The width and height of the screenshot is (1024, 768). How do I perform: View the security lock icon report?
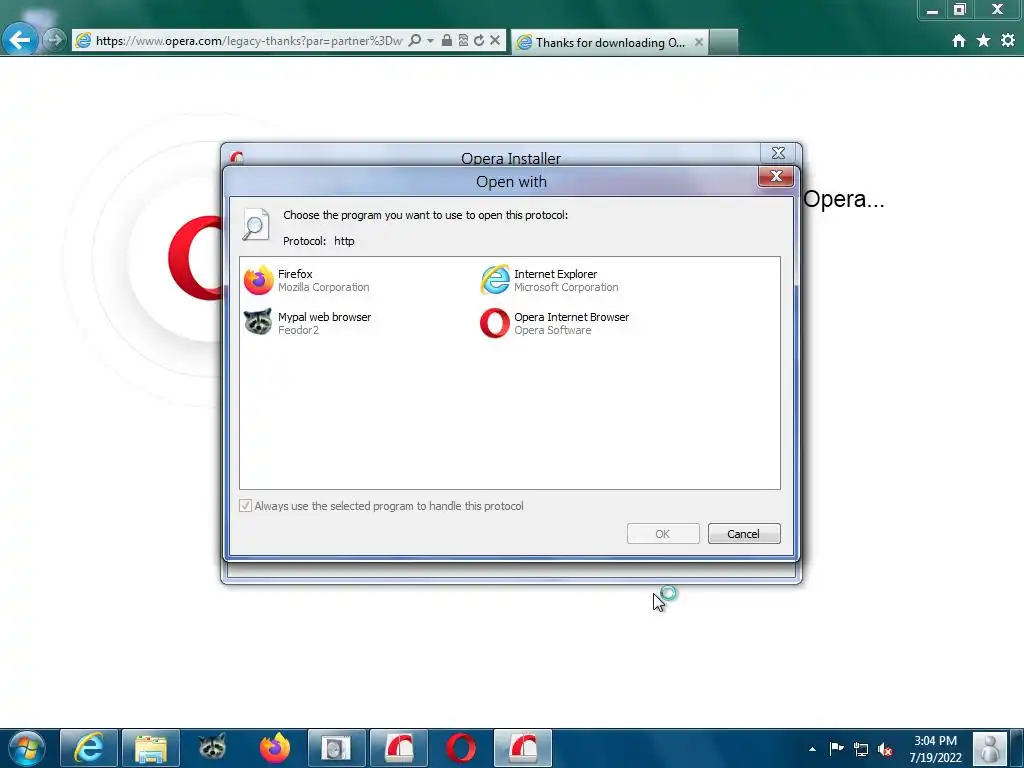click(447, 40)
